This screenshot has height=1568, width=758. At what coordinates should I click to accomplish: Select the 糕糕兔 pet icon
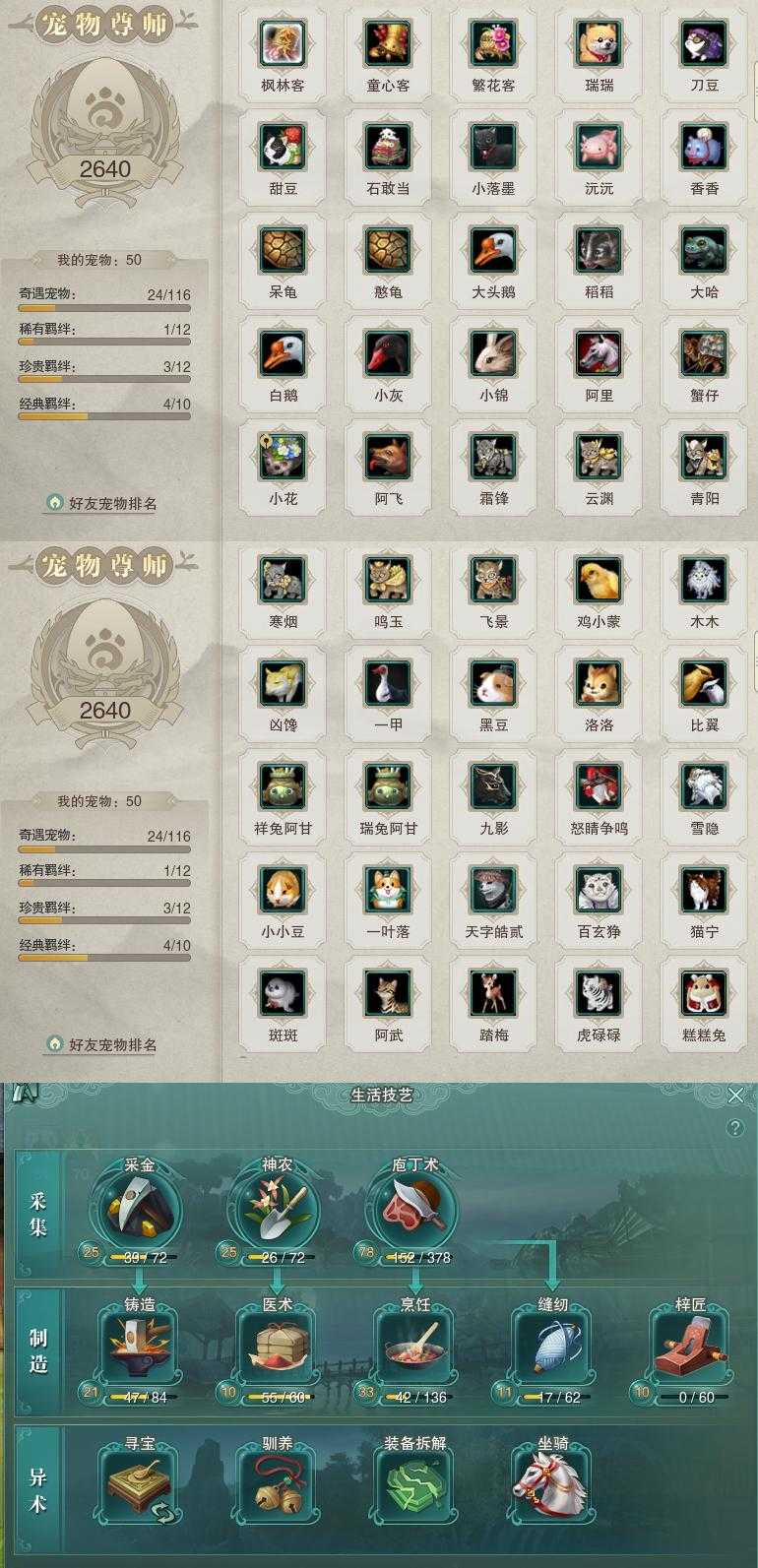(x=704, y=993)
